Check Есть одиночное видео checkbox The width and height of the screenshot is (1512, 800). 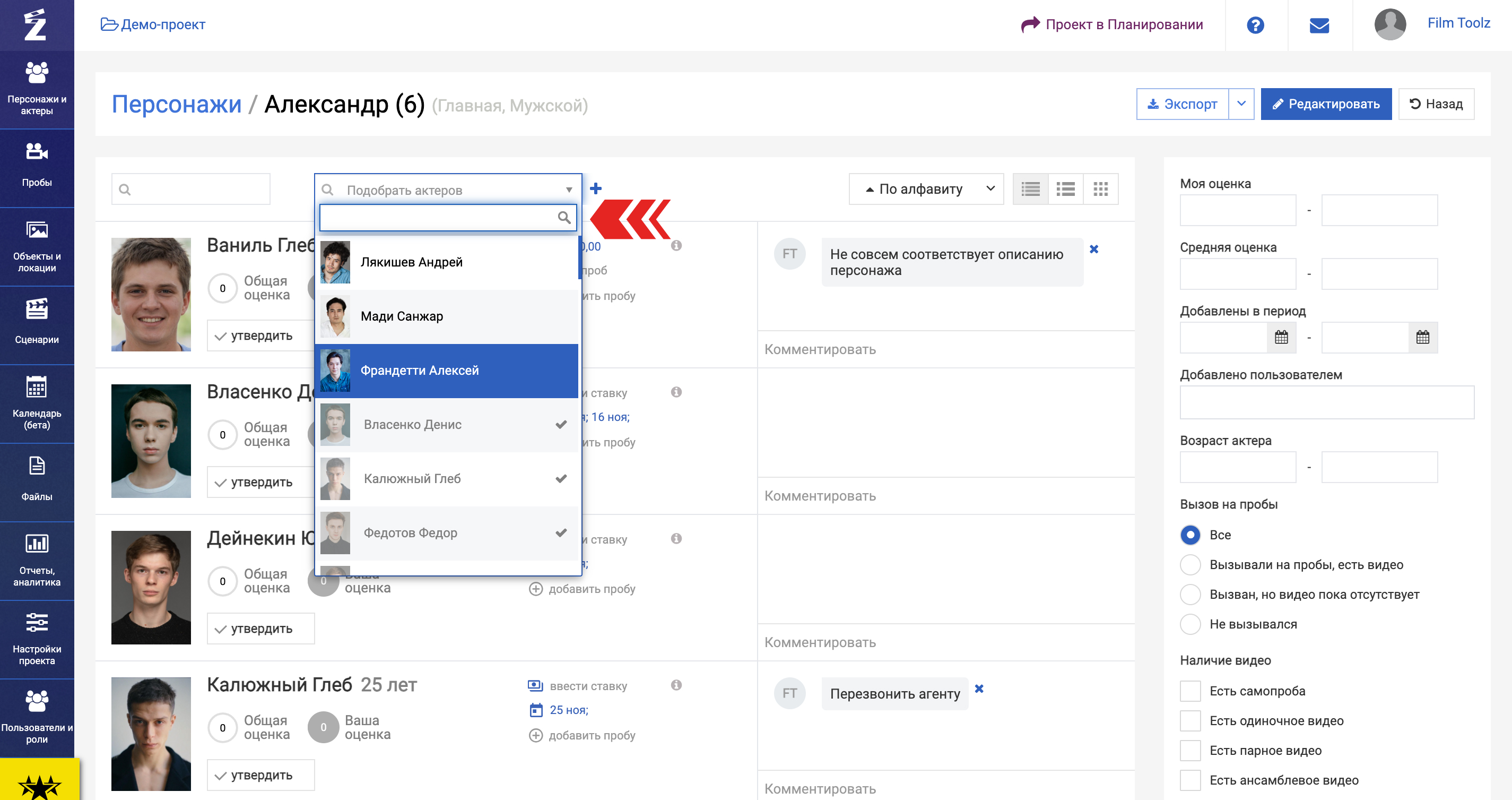pyautogui.click(x=1190, y=721)
